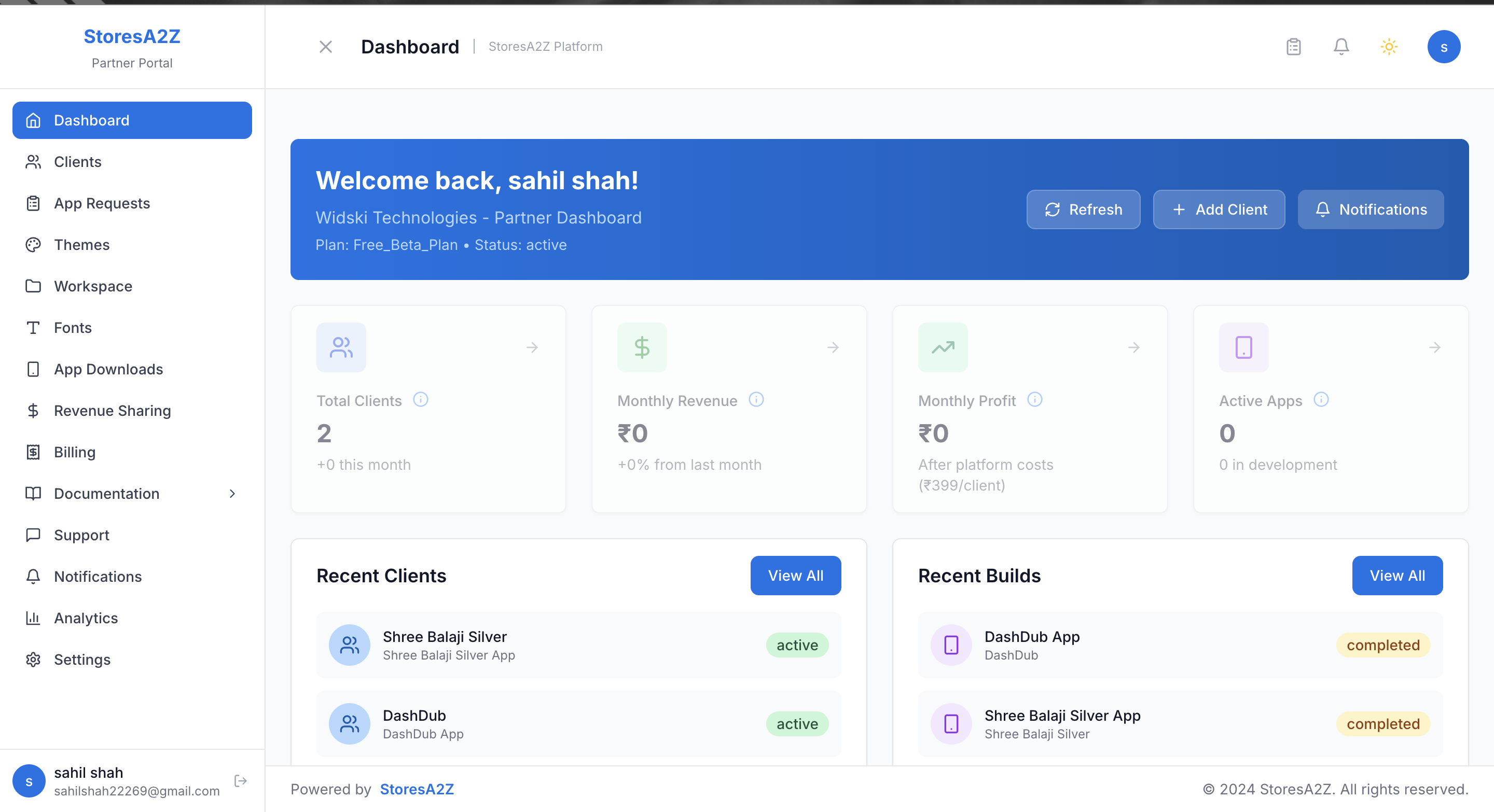Click the info icon next to Monthly Profit
The height and width of the screenshot is (812, 1494).
[1035, 399]
